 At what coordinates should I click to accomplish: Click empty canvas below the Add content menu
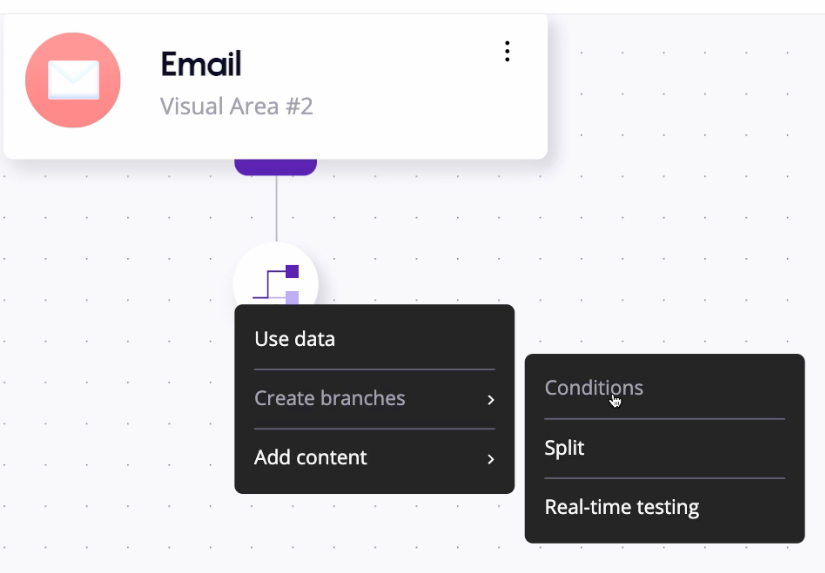click(370, 535)
